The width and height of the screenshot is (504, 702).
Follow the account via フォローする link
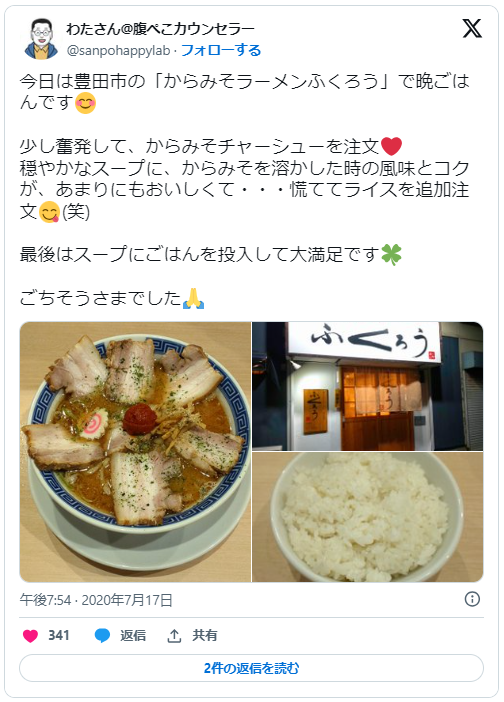pos(221,50)
